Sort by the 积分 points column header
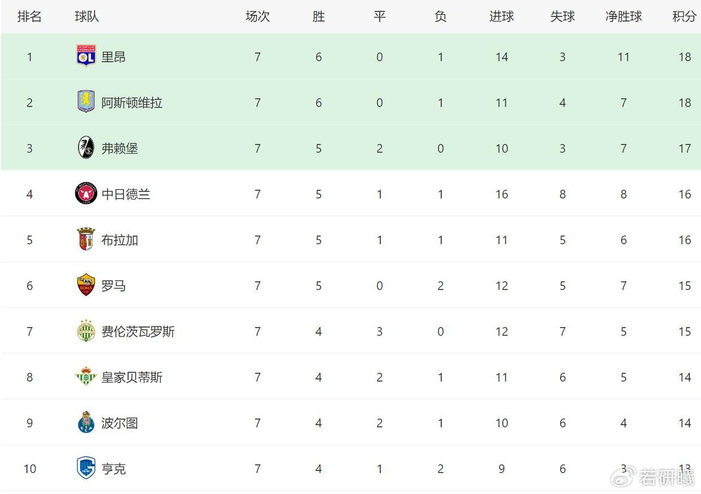Viewport: 701px width, 494px height. coord(684,17)
